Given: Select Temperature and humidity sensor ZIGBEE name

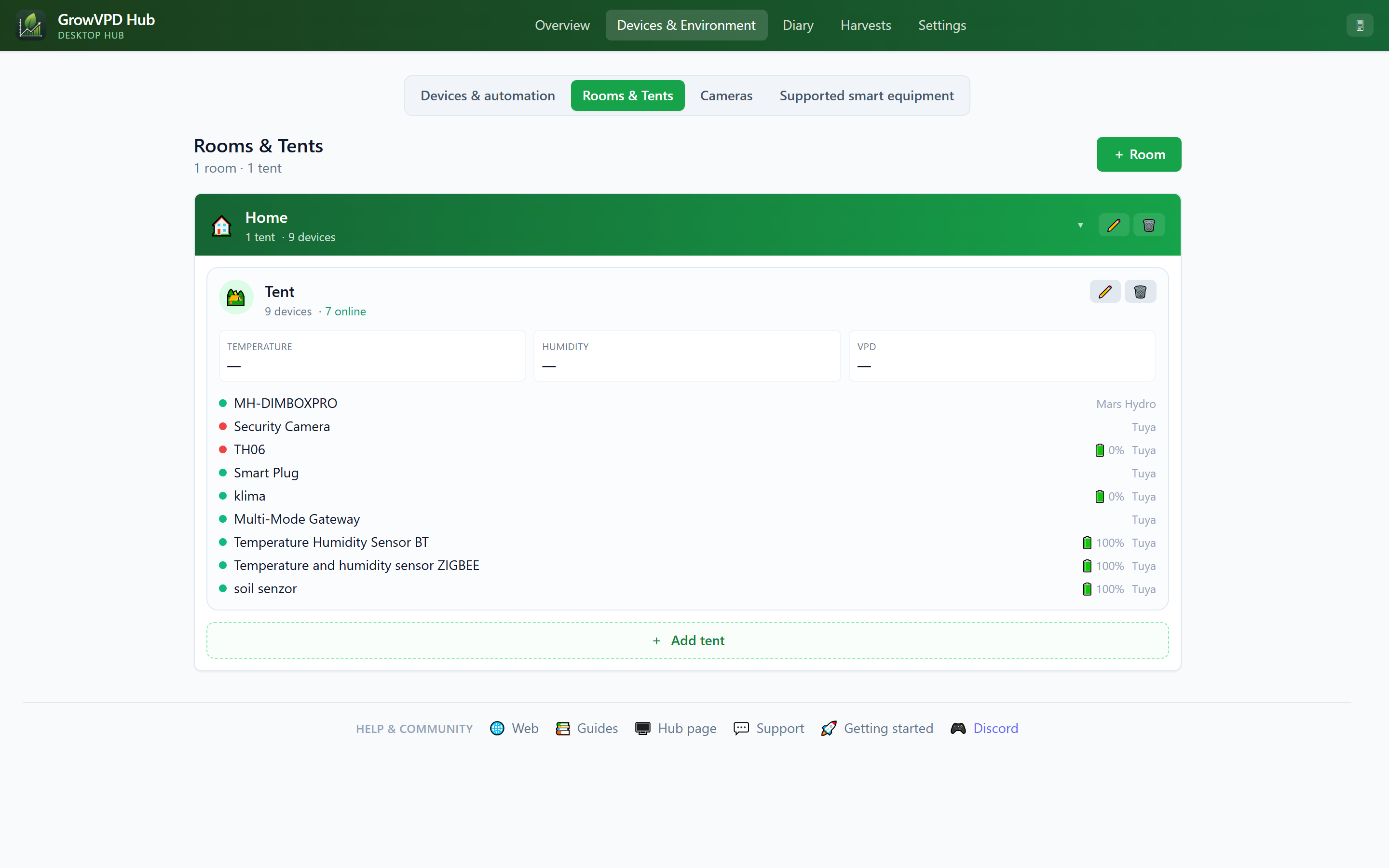Looking at the screenshot, I should pyautogui.click(x=356, y=566).
